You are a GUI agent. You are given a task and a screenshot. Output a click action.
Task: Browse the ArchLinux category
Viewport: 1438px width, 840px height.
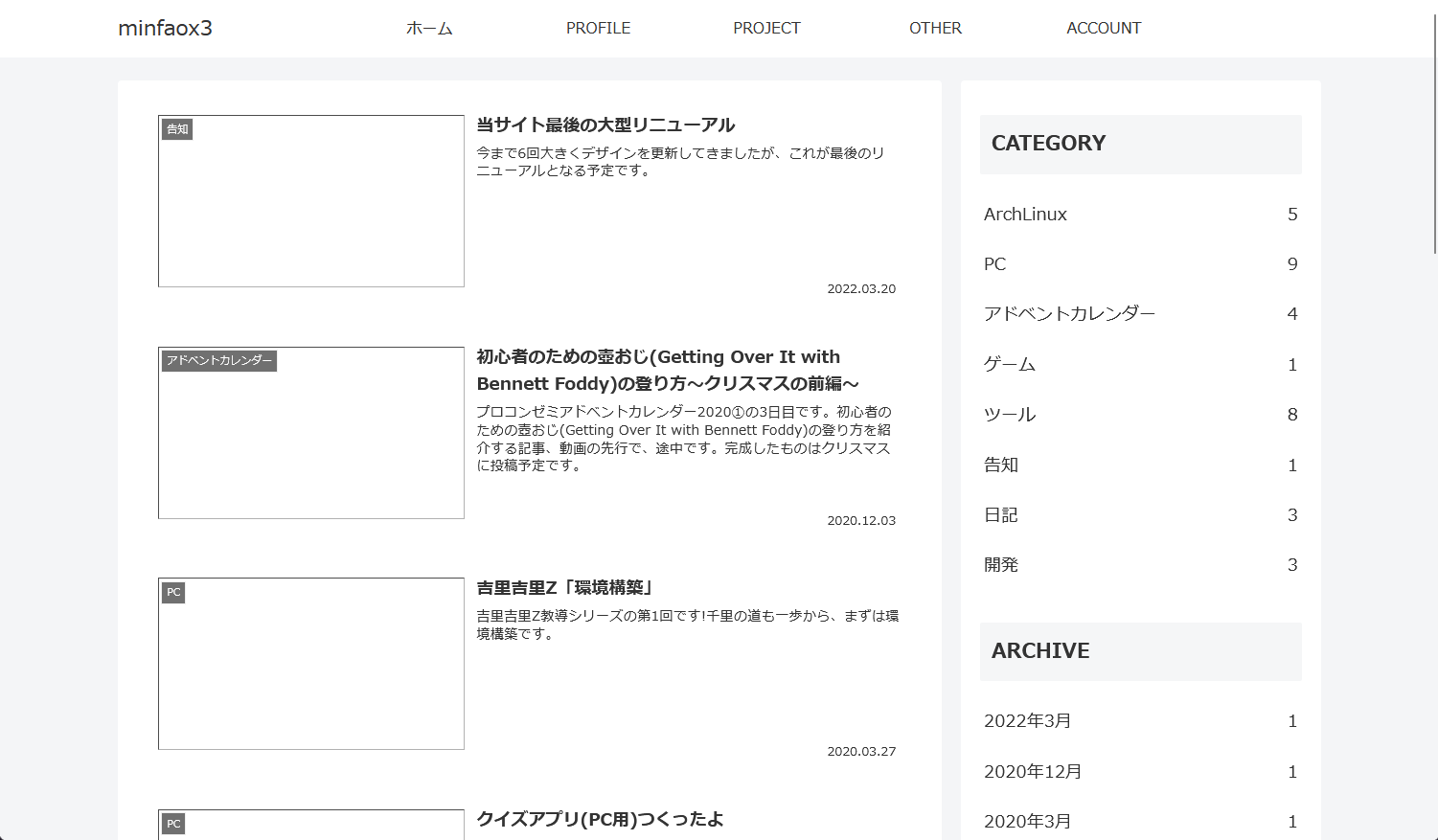tap(1025, 214)
